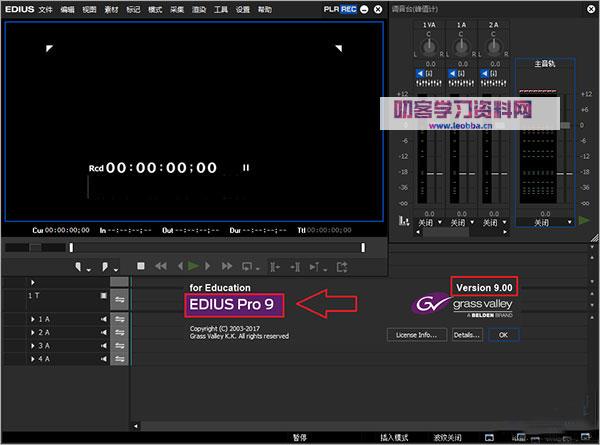
Task: Click the Add Clip to Player icon
Action: pos(315,267)
